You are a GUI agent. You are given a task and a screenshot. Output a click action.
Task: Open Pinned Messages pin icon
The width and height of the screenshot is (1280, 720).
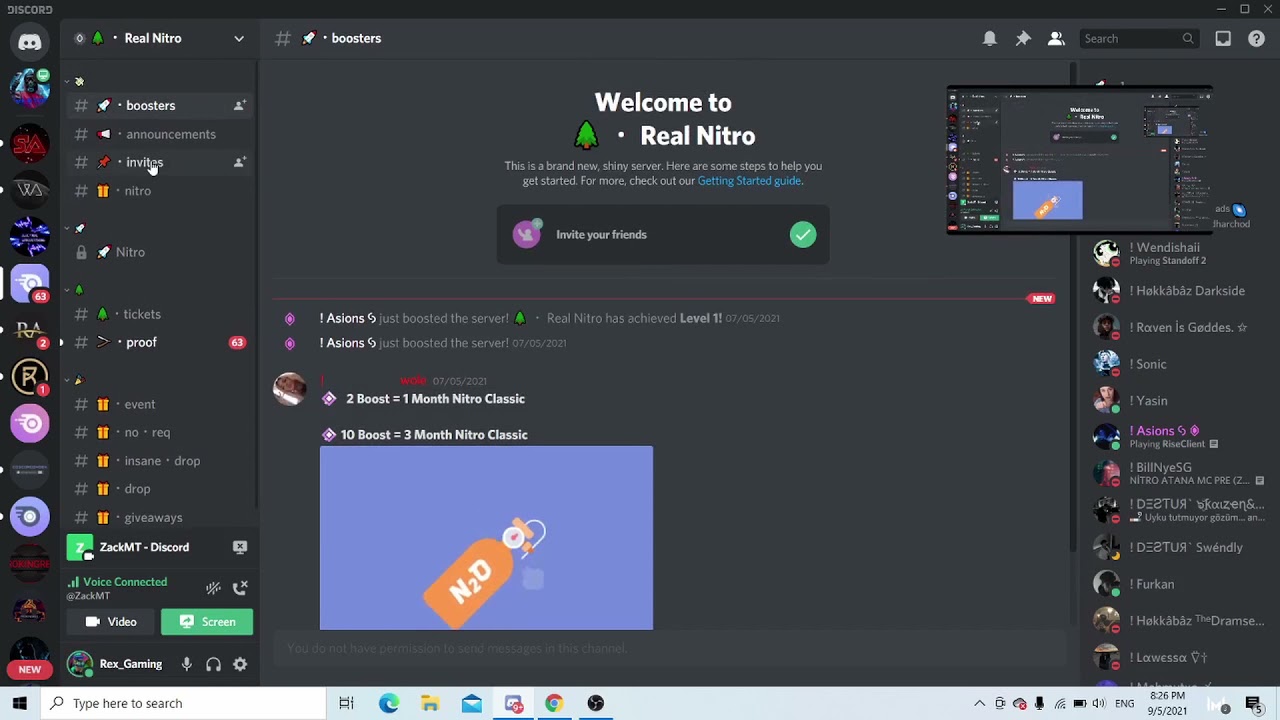coord(1023,38)
